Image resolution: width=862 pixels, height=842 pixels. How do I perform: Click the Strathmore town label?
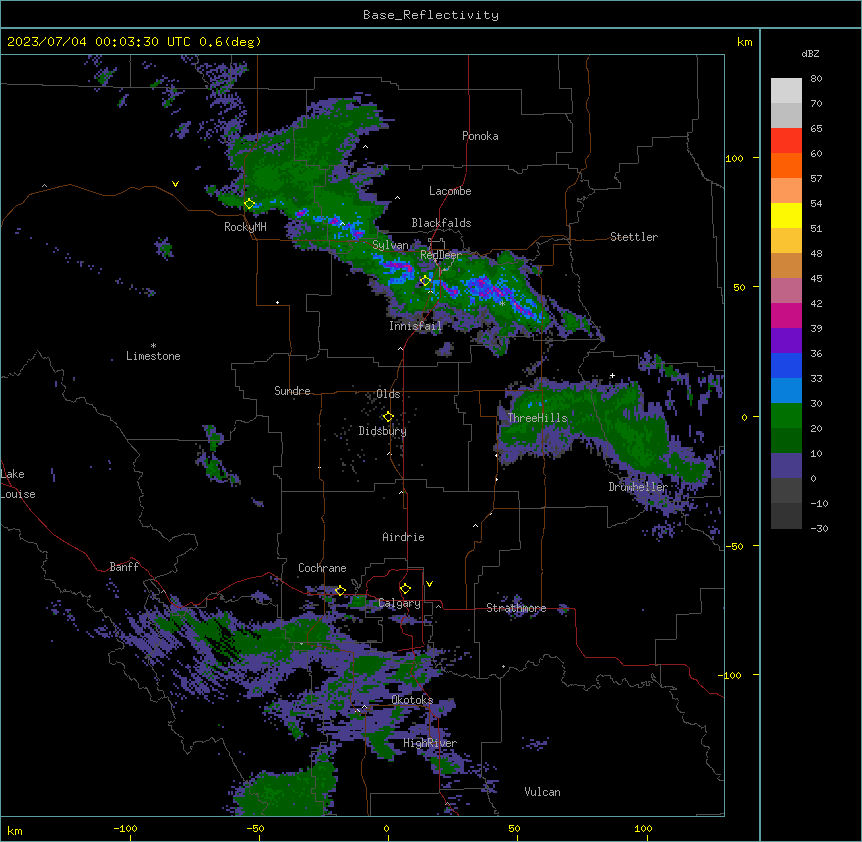coord(516,608)
